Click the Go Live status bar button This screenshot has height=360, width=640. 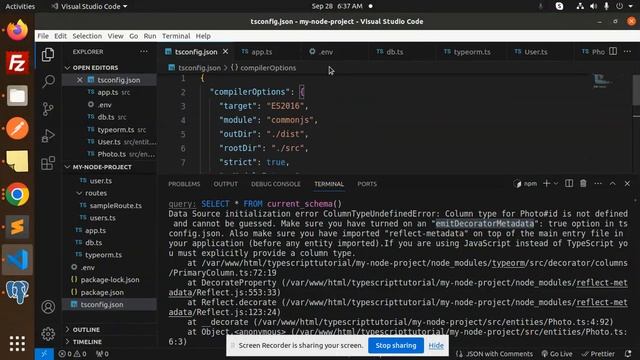pos(557,354)
